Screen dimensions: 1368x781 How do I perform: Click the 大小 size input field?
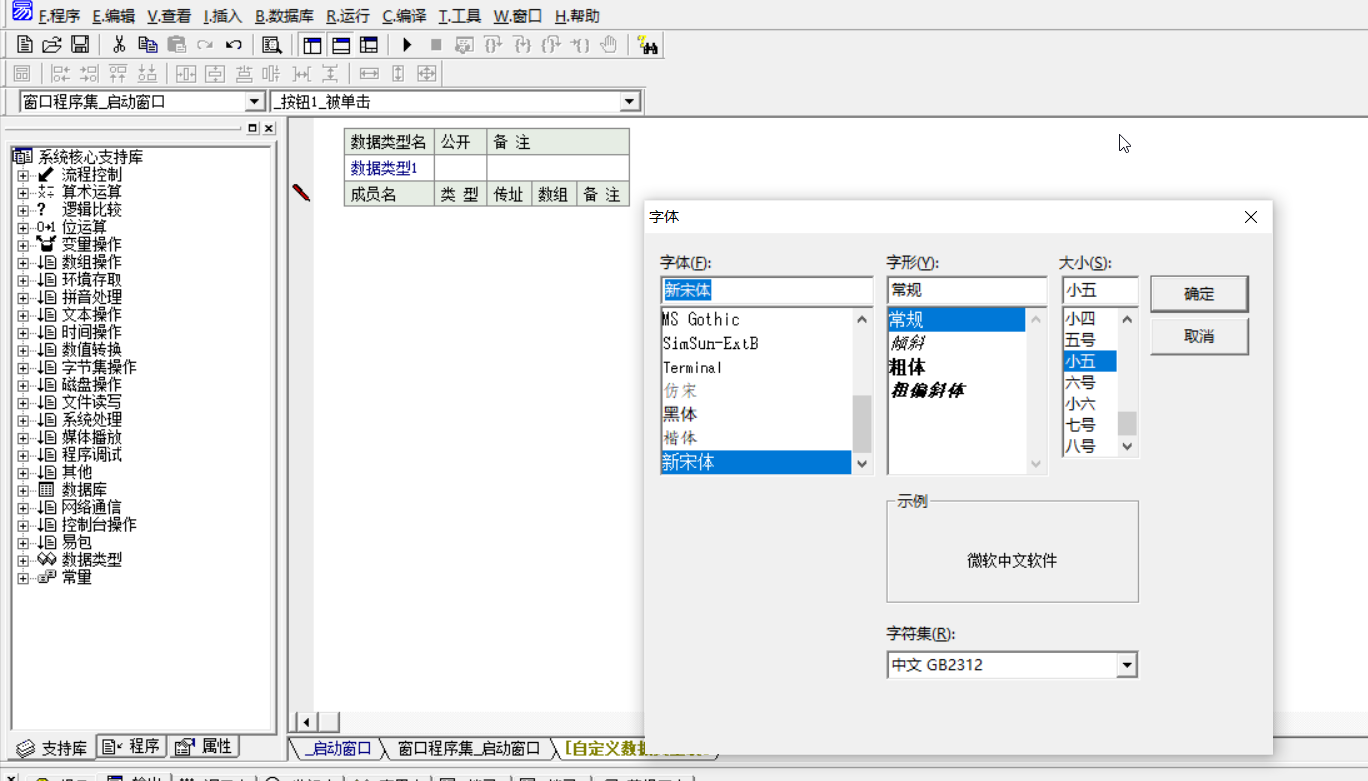(x=1100, y=291)
